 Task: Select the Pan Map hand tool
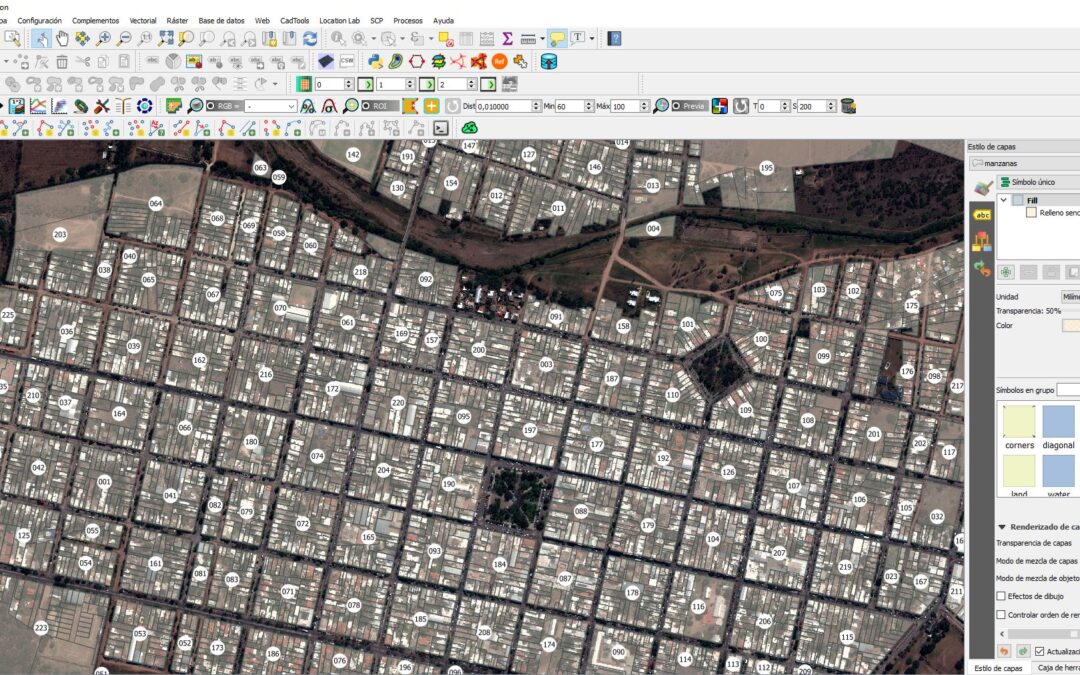pyautogui.click(x=62, y=39)
